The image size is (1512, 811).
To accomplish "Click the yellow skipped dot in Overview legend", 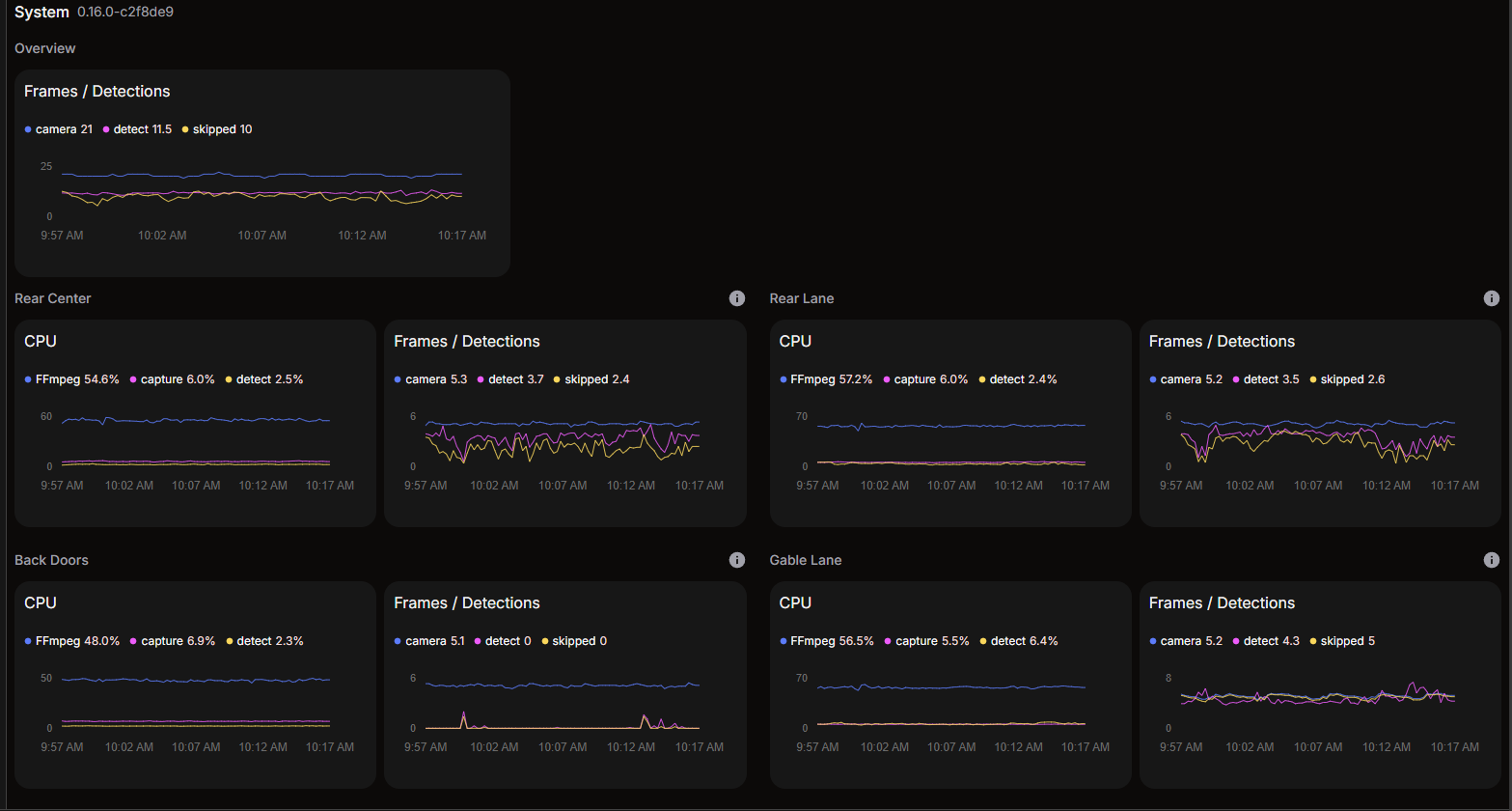I will click(185, 129).
